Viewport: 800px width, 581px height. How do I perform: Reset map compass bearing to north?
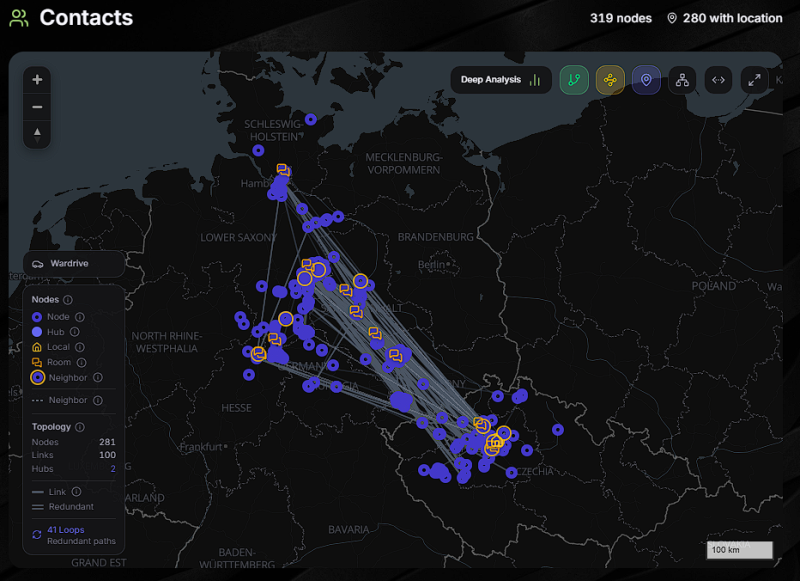[x=37, y=133]
